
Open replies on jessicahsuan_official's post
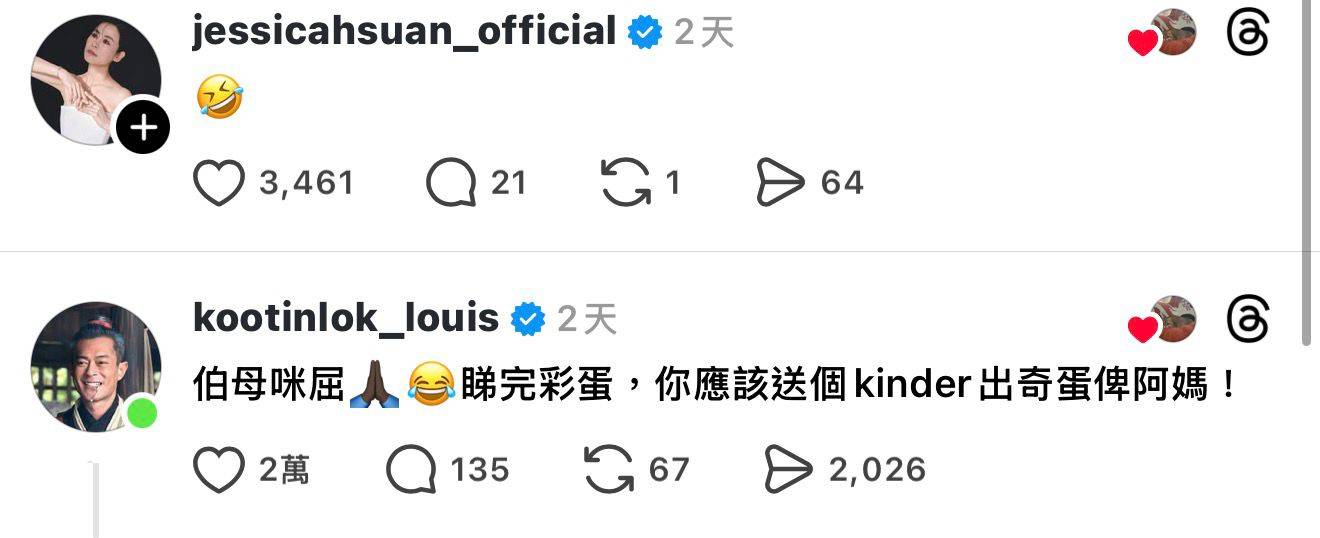[450, 183]
